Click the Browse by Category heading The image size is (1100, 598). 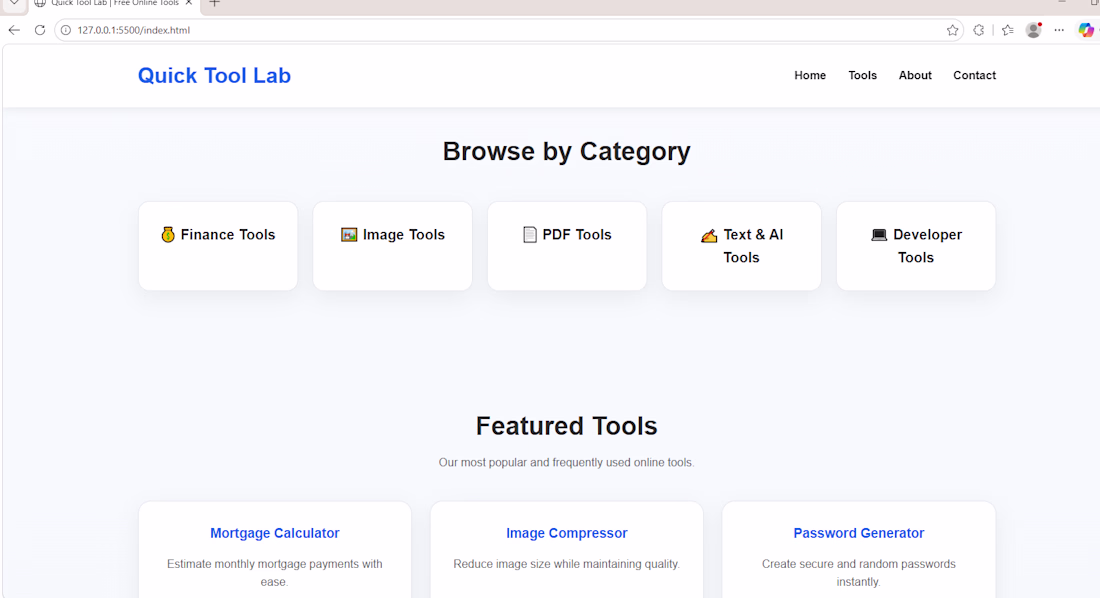tap(567, 152)
